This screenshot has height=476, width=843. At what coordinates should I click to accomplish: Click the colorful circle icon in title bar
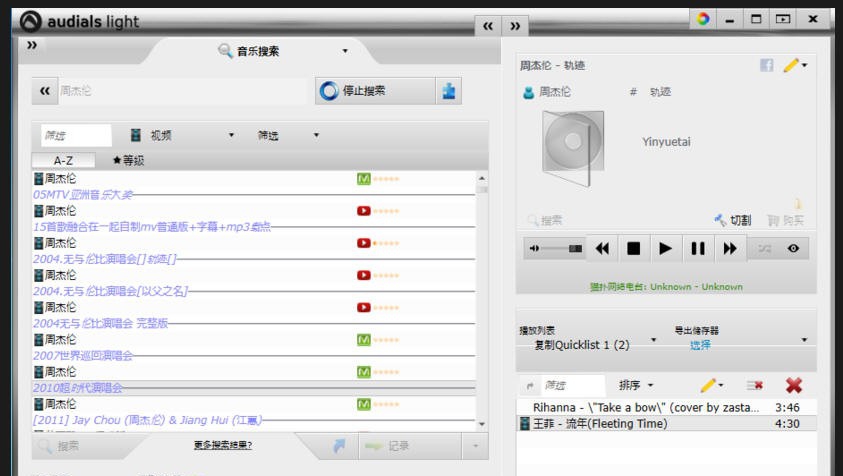[704, 19]
